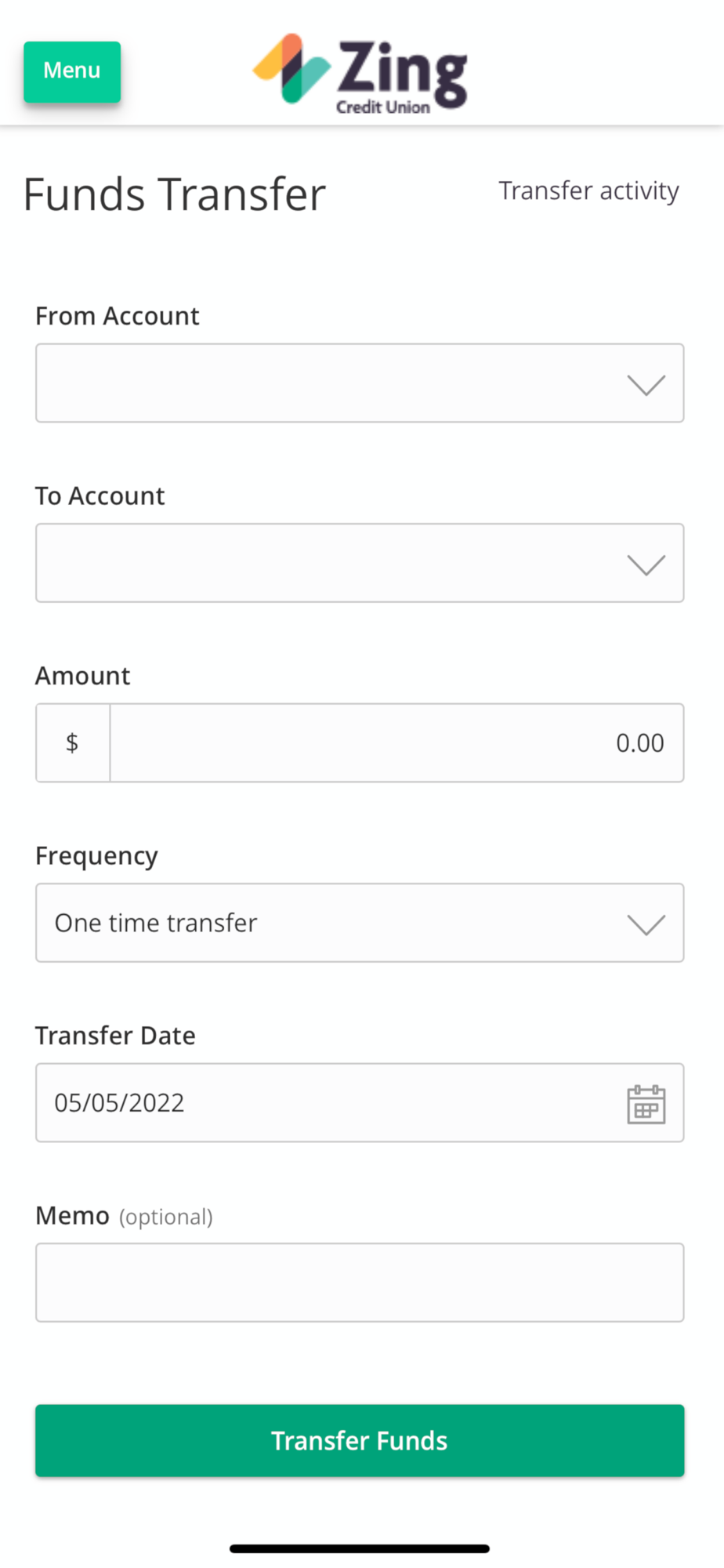Click the dollar sign in Amount
The width and height of the screenshot is (724, 1568).
pyautogui.click(x=72, y=742)
